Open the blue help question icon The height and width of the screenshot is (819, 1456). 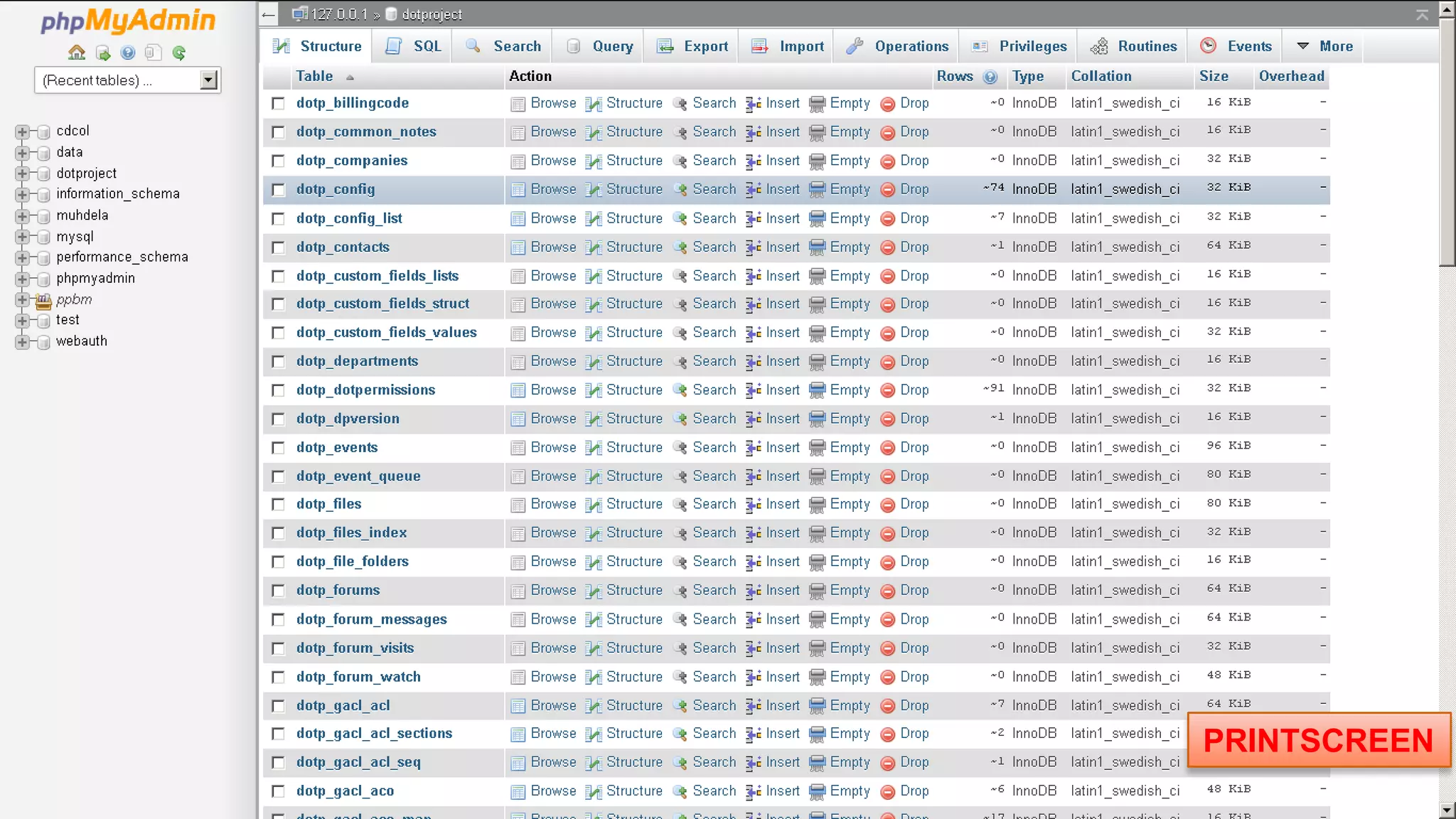128,53
